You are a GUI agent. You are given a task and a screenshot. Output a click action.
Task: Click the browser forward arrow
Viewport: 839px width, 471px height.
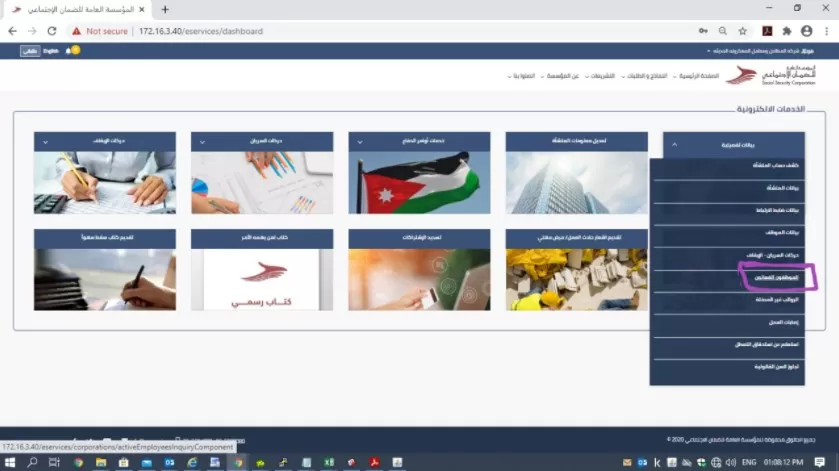pos(32,31)
